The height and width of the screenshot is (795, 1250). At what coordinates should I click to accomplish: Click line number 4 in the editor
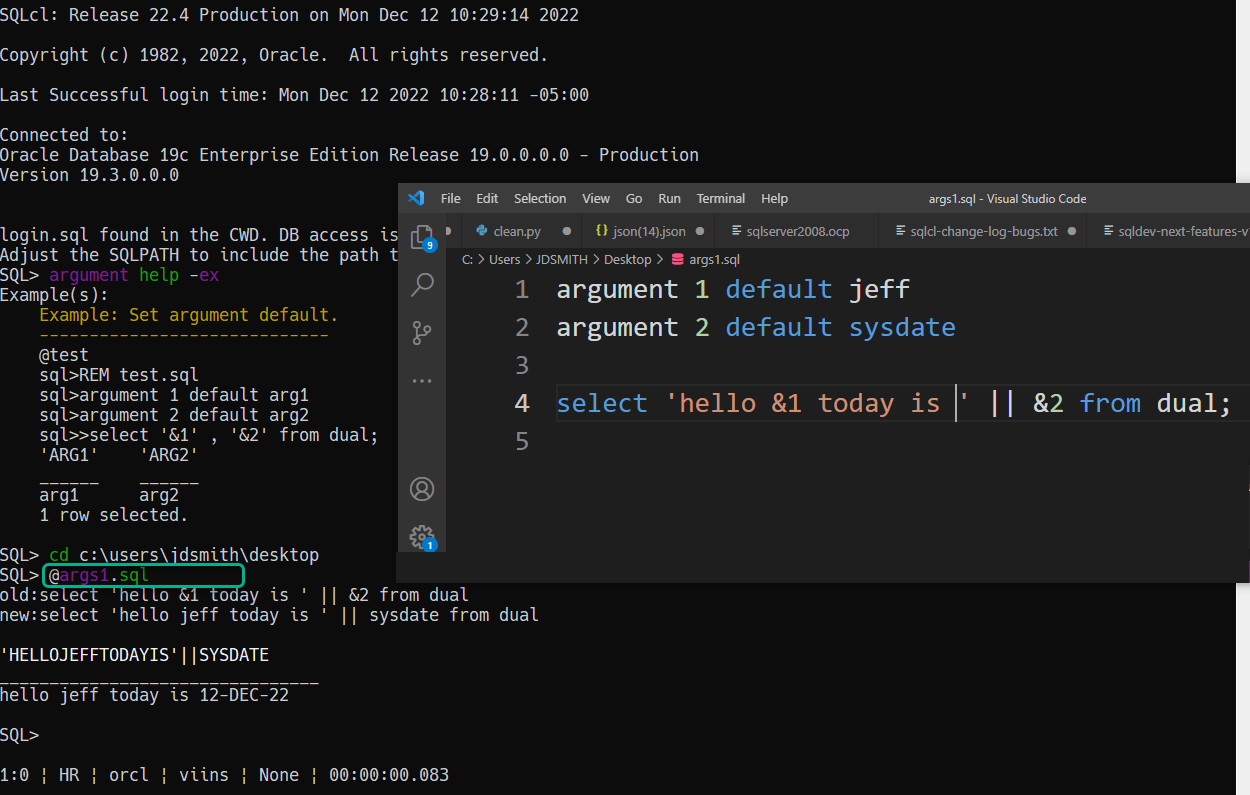[522, 404]
